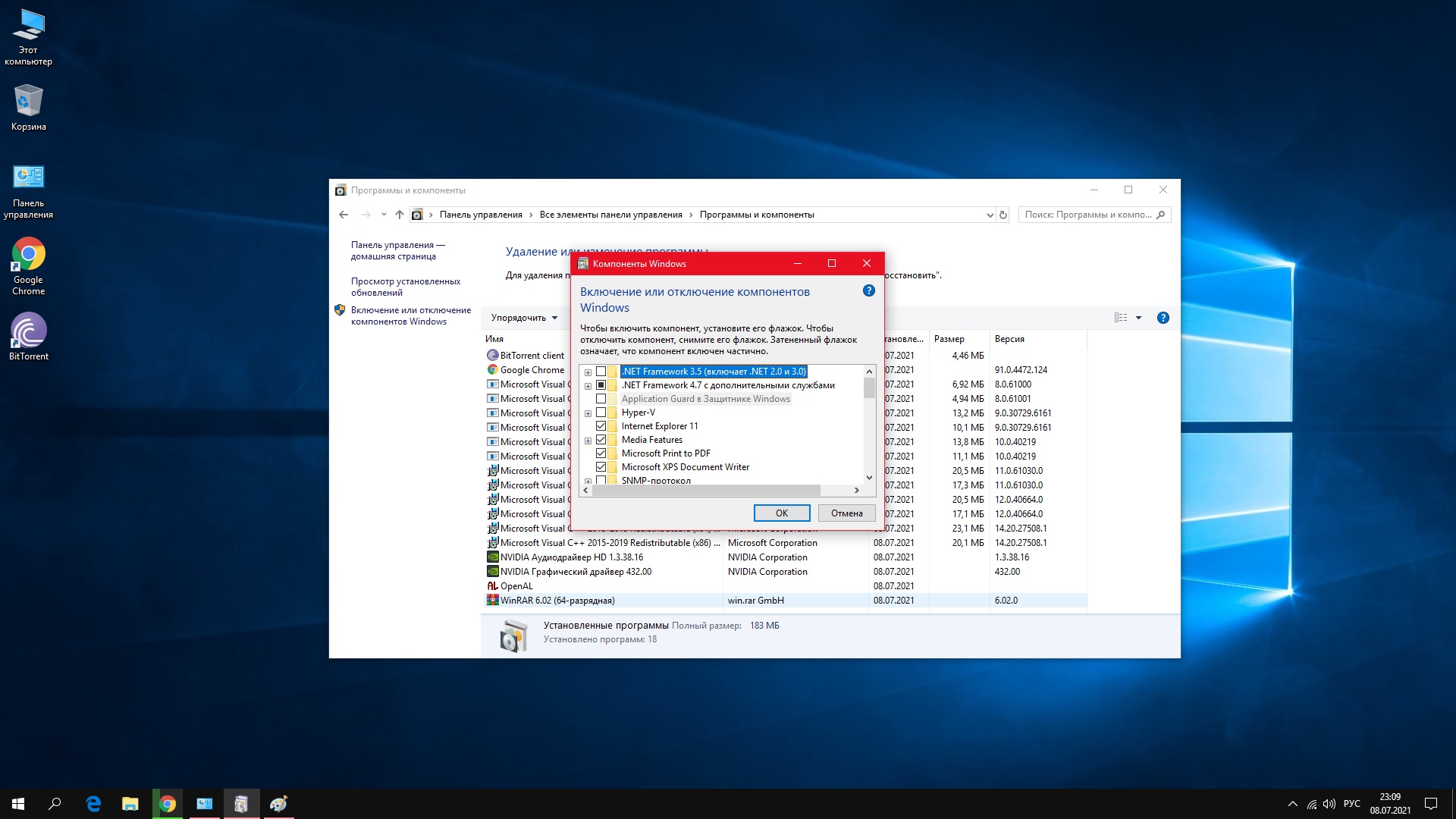This screenshot has height=819, width=1456.
Task: Click All Control Panel Items breadcrumb
Action: coord(611,215)
